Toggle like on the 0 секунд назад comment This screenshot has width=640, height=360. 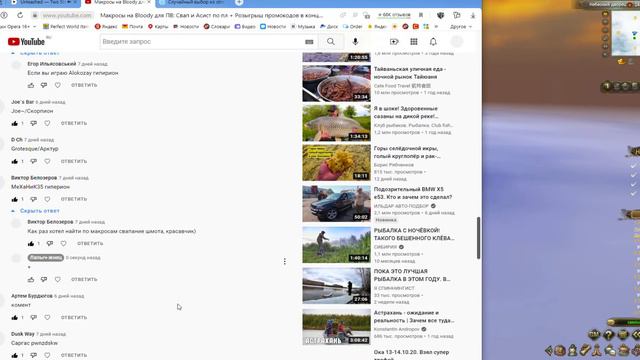pos(31,280)
